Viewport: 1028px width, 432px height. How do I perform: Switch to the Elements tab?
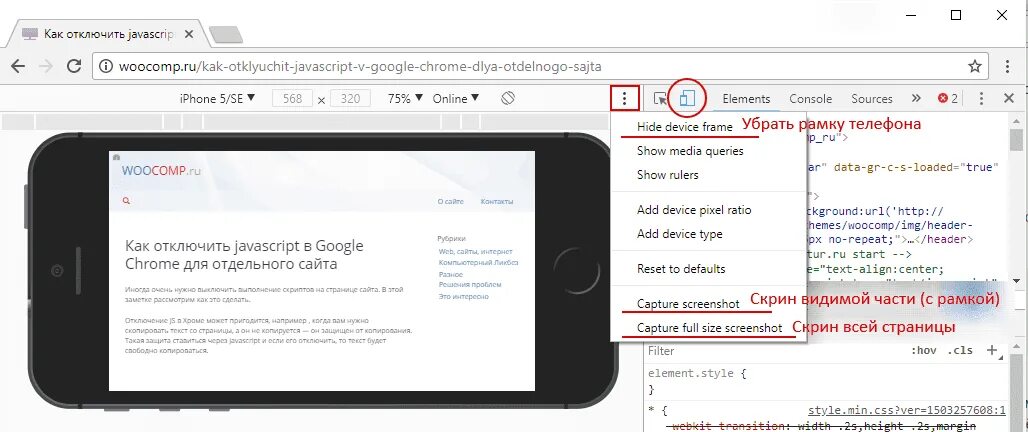[x=746, y=99]
